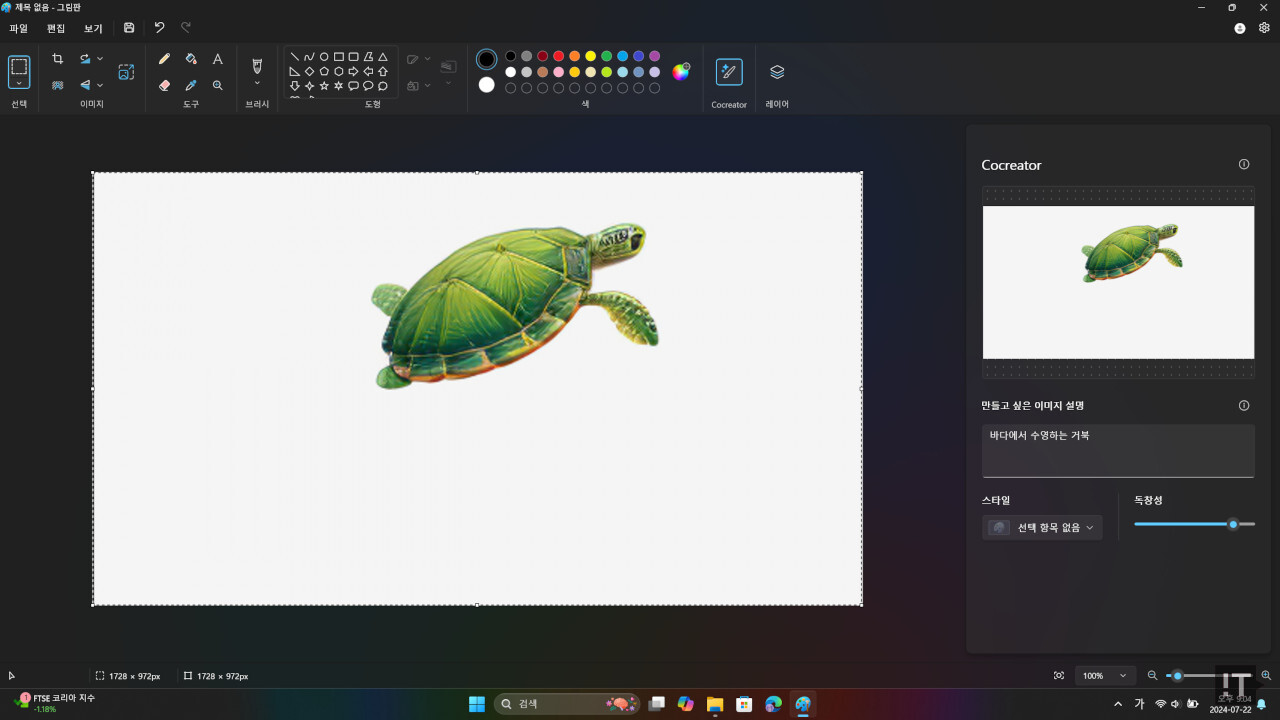Select the Pencil tool
This screenshot has height=720, width=1280.
click(x=165, y=59)
